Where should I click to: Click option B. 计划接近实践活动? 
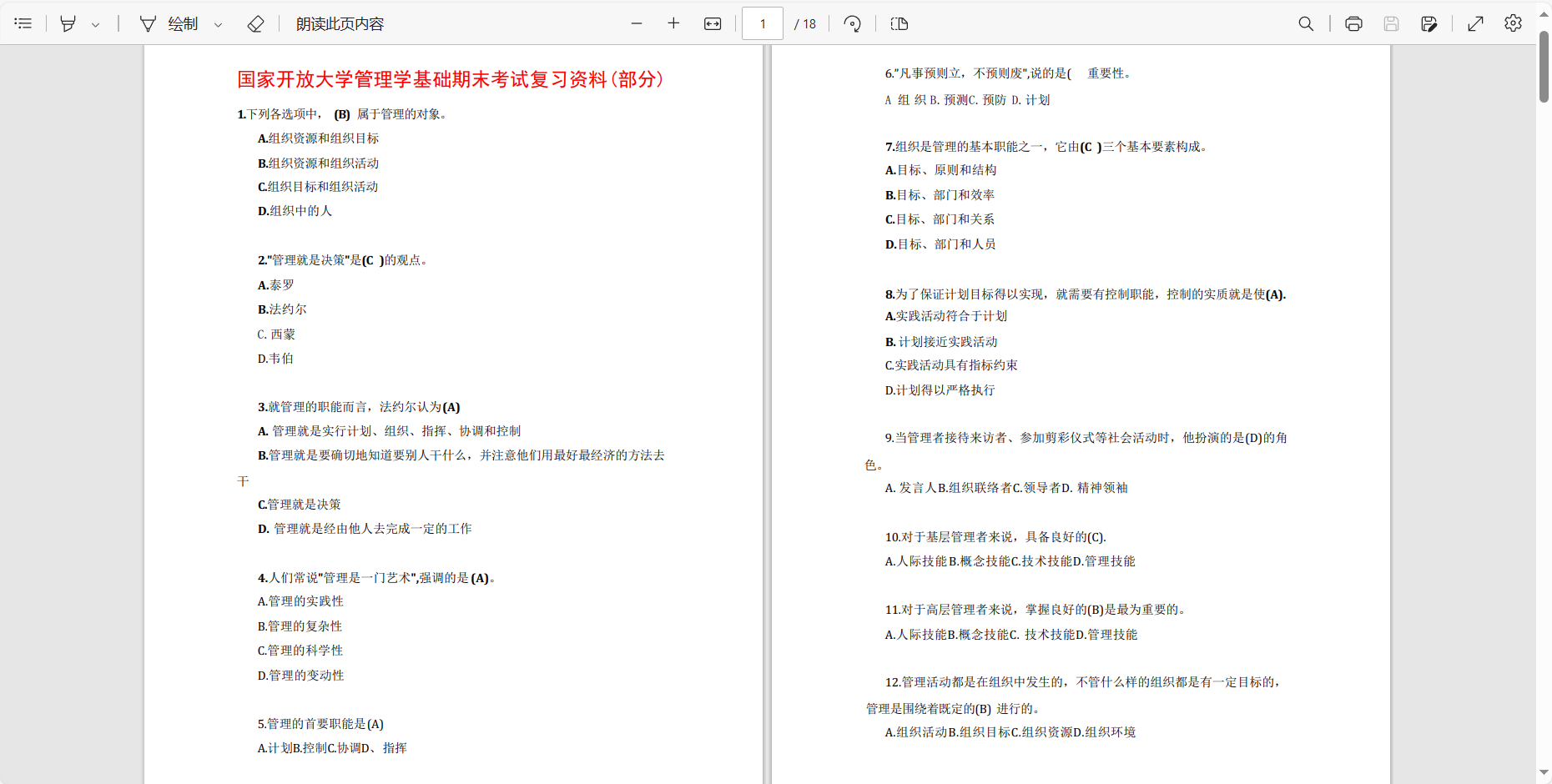click(941, 342)
